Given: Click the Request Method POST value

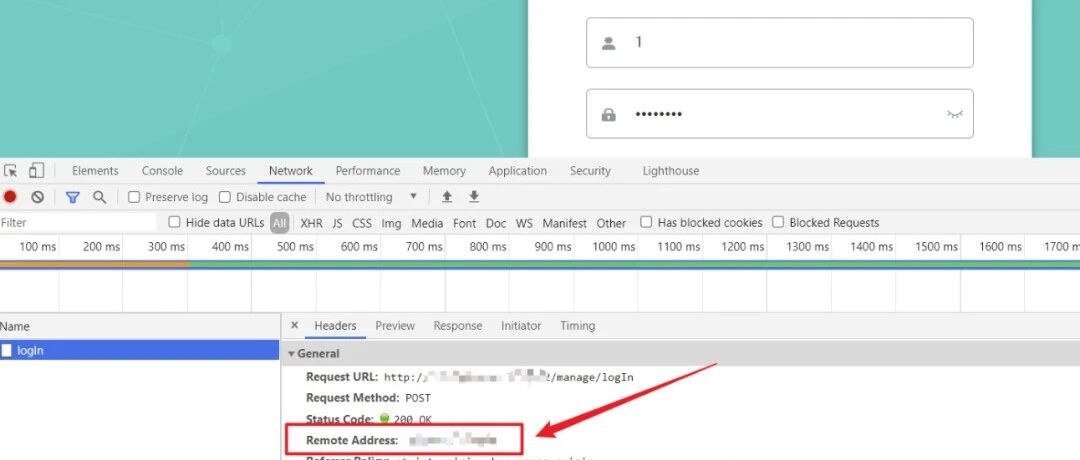Looking at the screenshot, I should point(418,398).
